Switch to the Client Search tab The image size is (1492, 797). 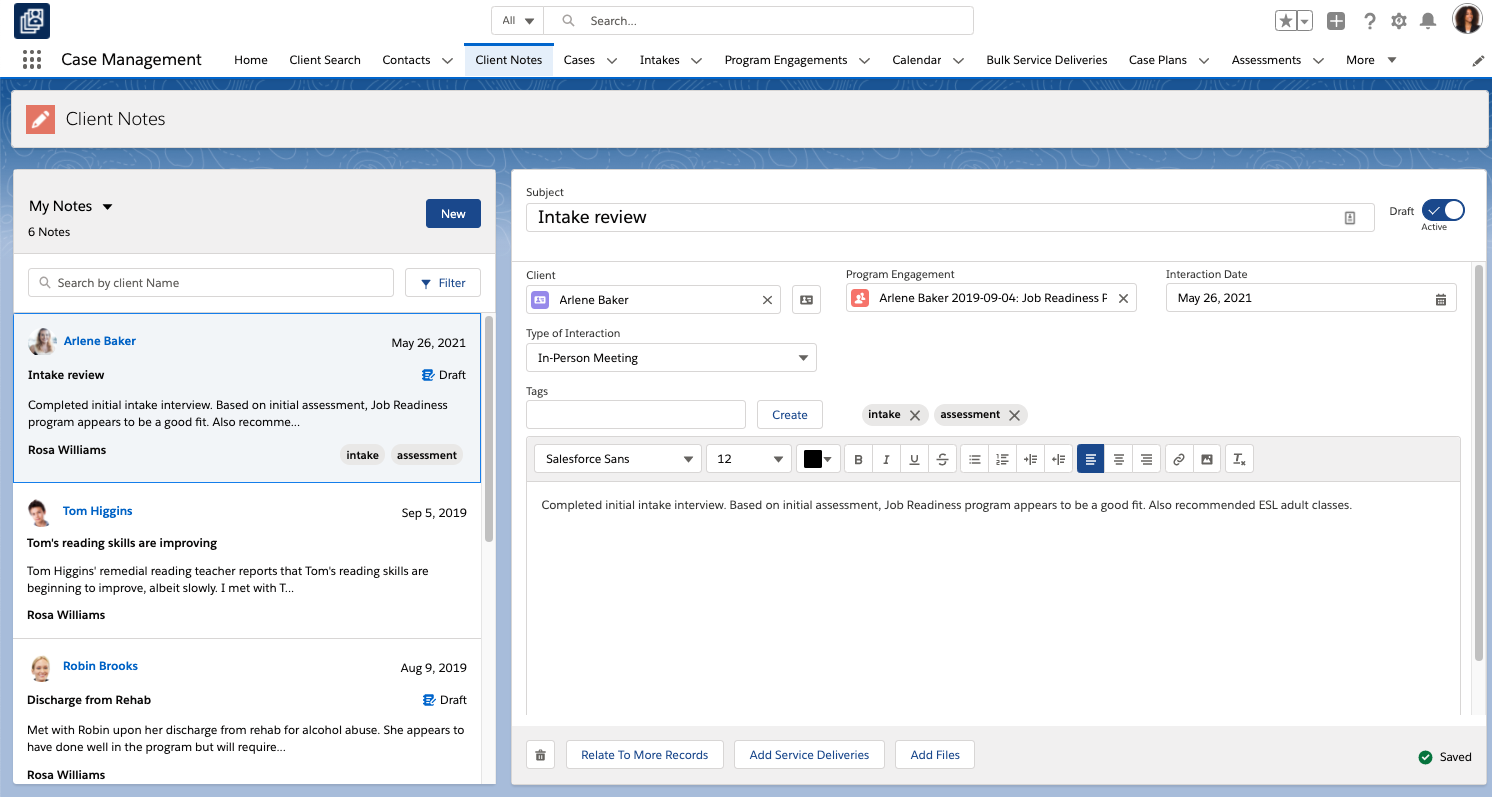(x=325, y=60)
